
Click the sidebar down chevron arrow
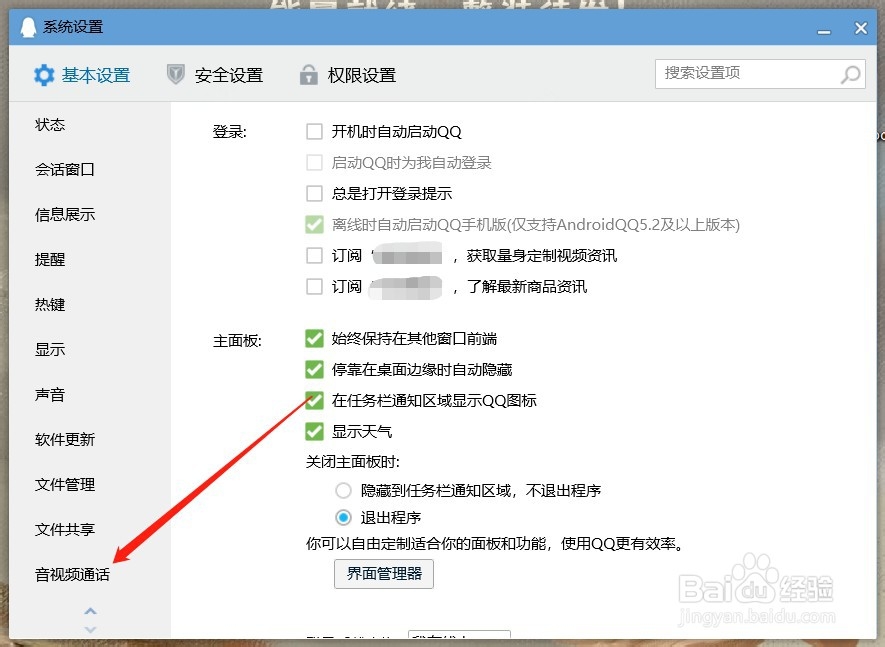[90, 629]
